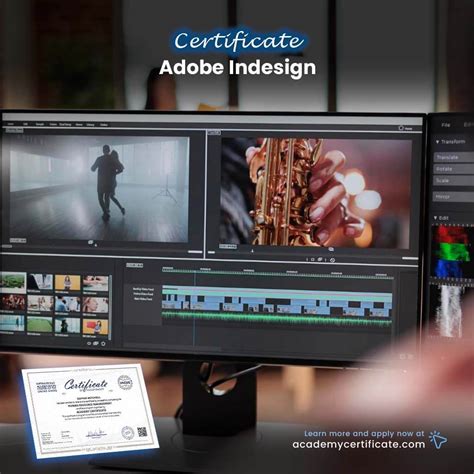
Task: Click the green audio waveform track
Action: coord(277,320)
